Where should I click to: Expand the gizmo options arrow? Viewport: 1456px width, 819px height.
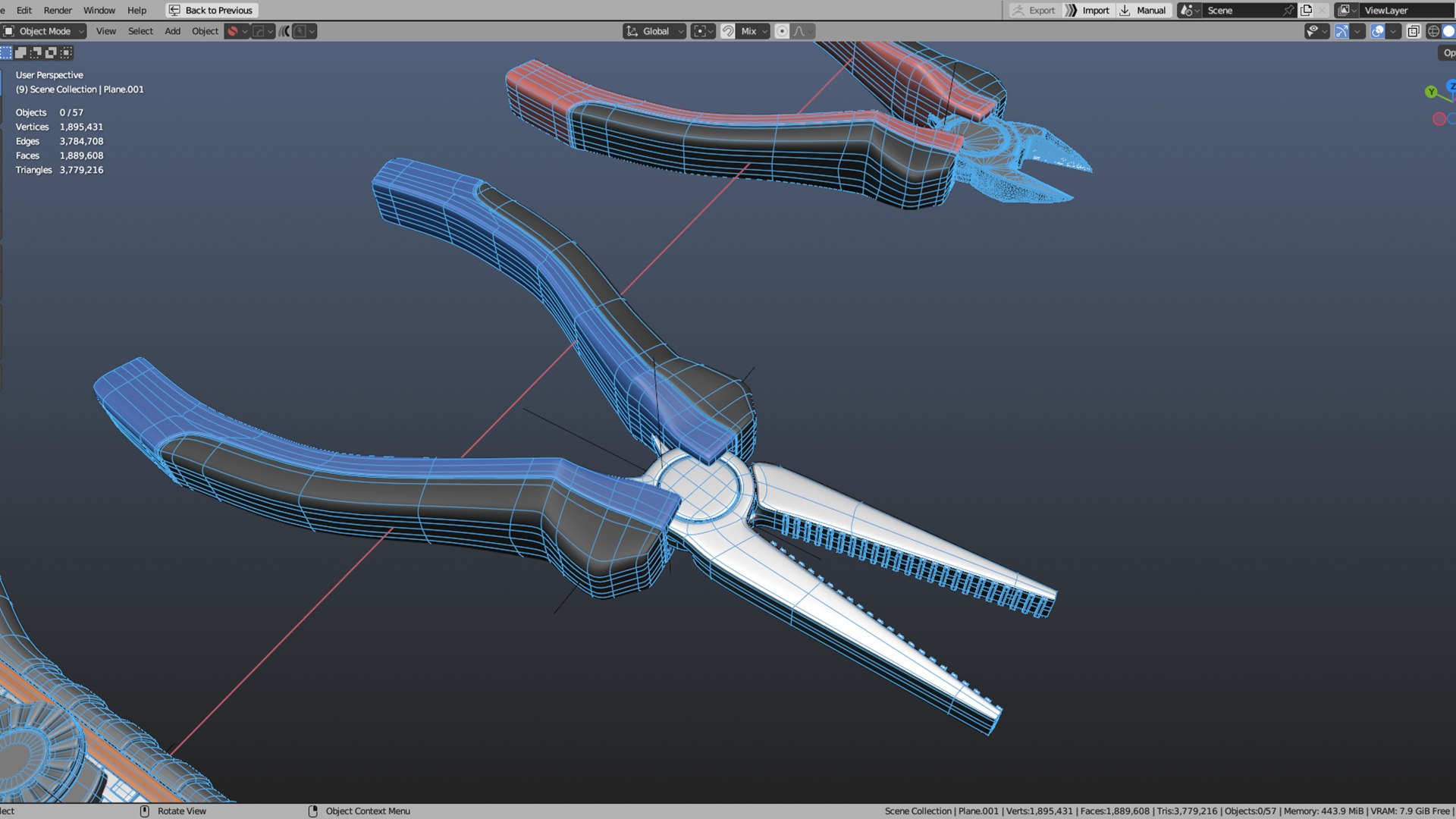click(1357, 31)
